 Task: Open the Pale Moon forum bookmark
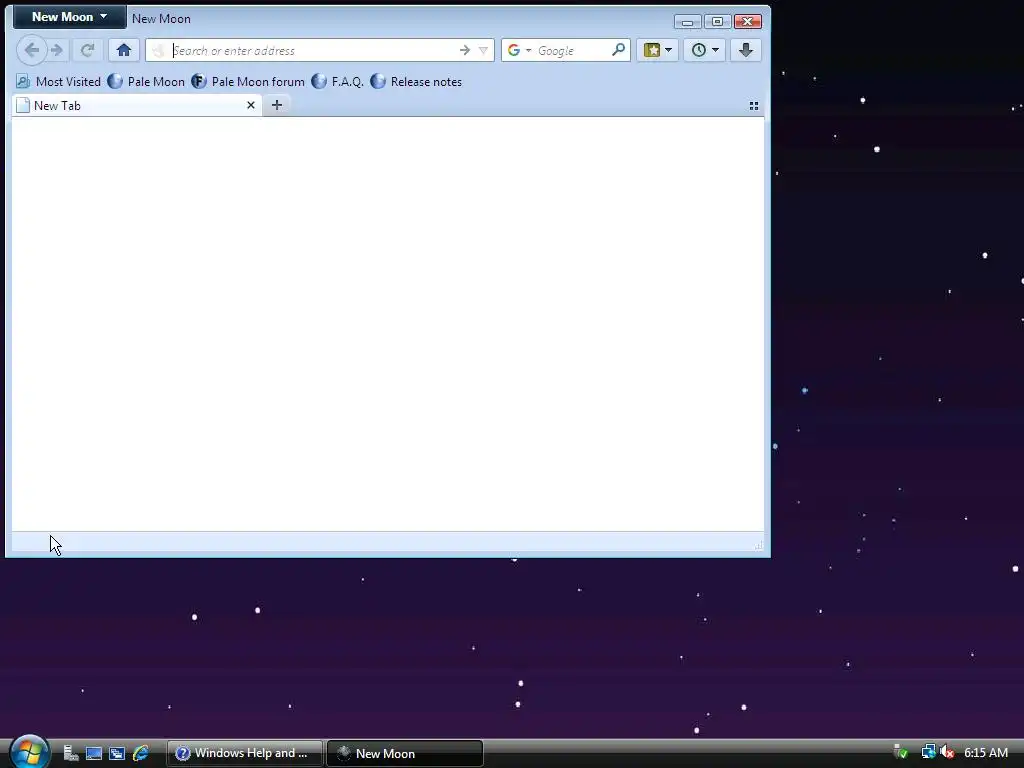[248, 82]
